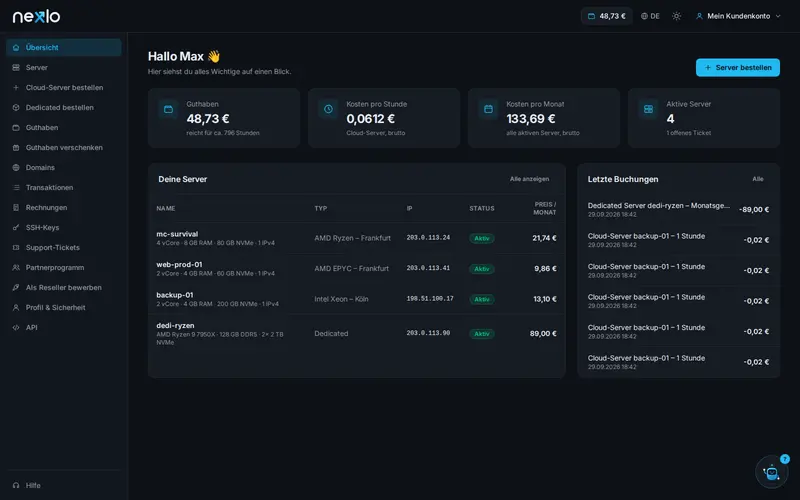Click the server icon in sidebar
Image resolution: width=800 pixels, height=500 pixels.
point(16,67)
